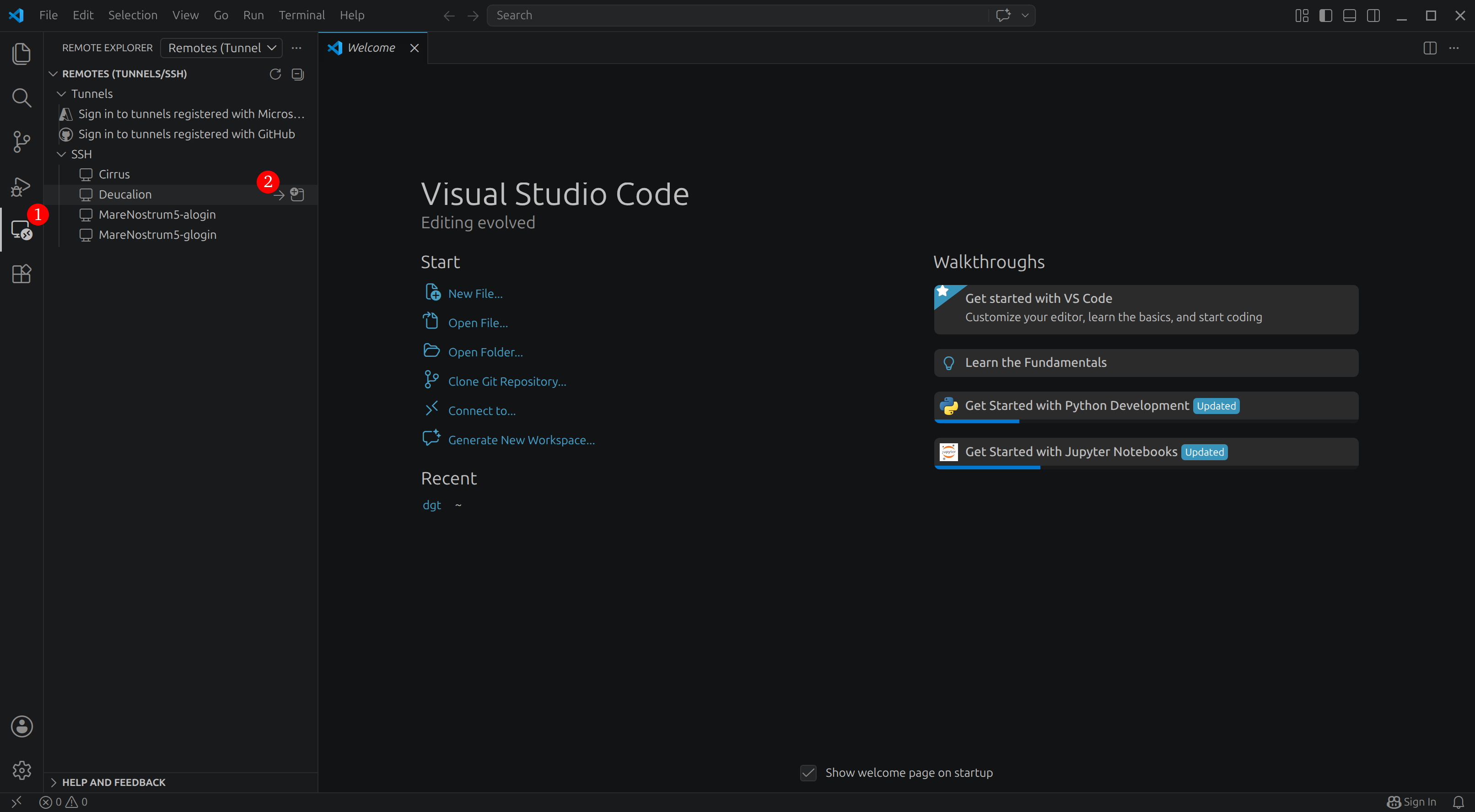Click Clone Git Repository... link

click(507, 382)
